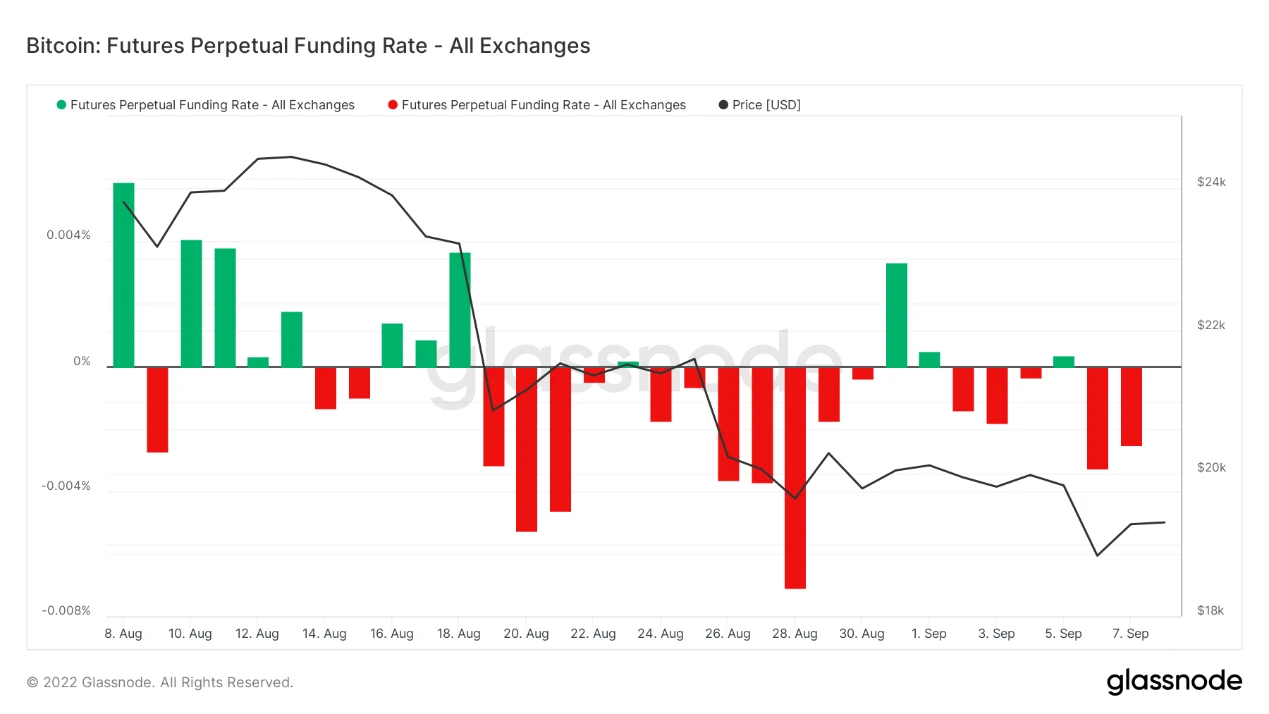Click the glassnode logo at bottom right
1269x714 pixels.
coord(1174,682)
